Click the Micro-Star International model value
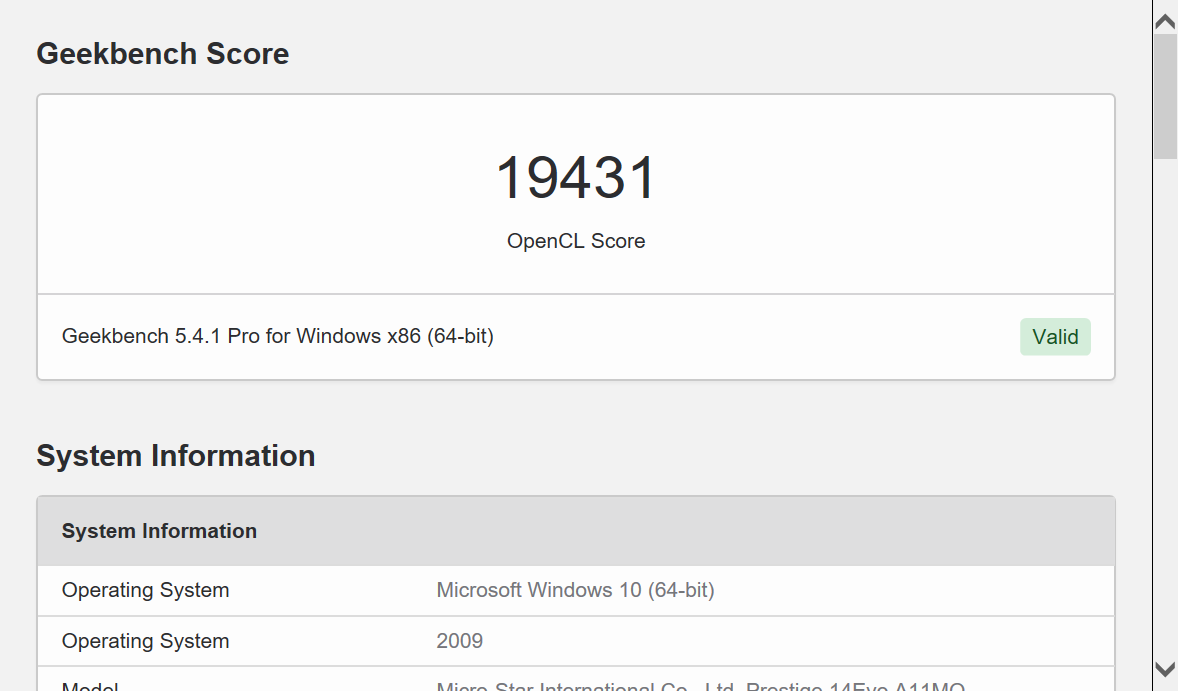The height and width of the screenshot is (691, 1178). pyautogui.click(x=700, y=686)
